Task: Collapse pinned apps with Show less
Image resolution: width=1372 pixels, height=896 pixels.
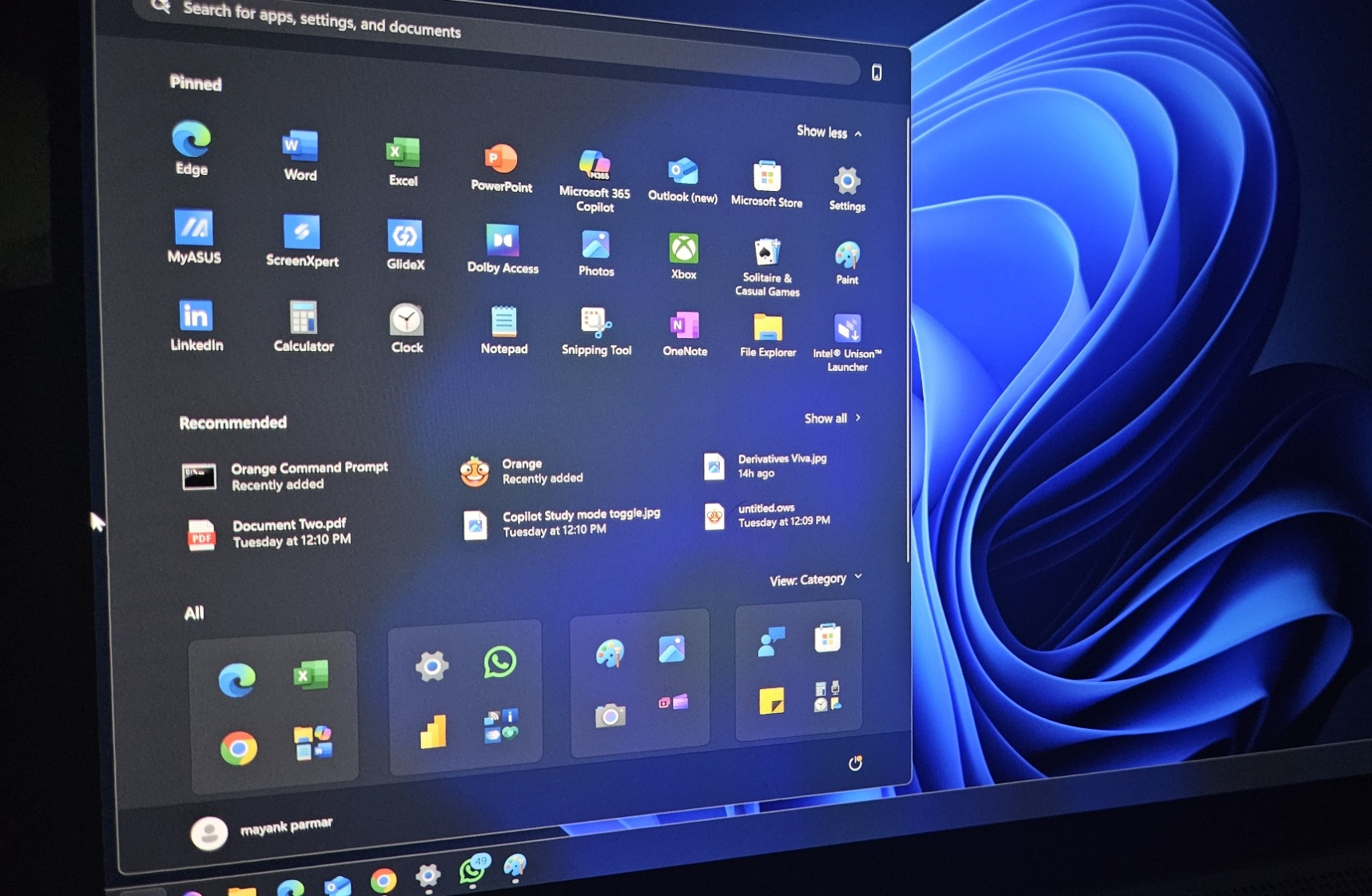Action: point(828,133)
